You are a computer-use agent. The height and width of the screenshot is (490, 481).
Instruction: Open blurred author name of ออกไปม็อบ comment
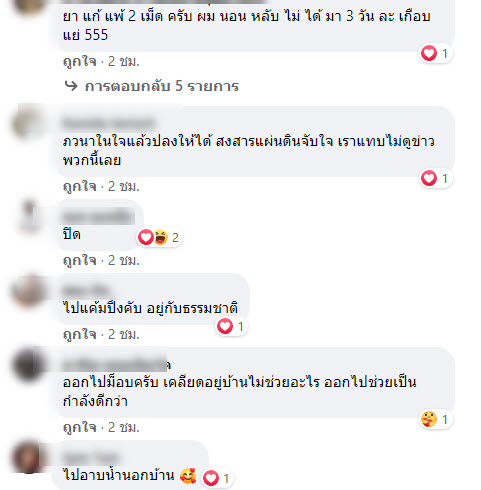117,364
